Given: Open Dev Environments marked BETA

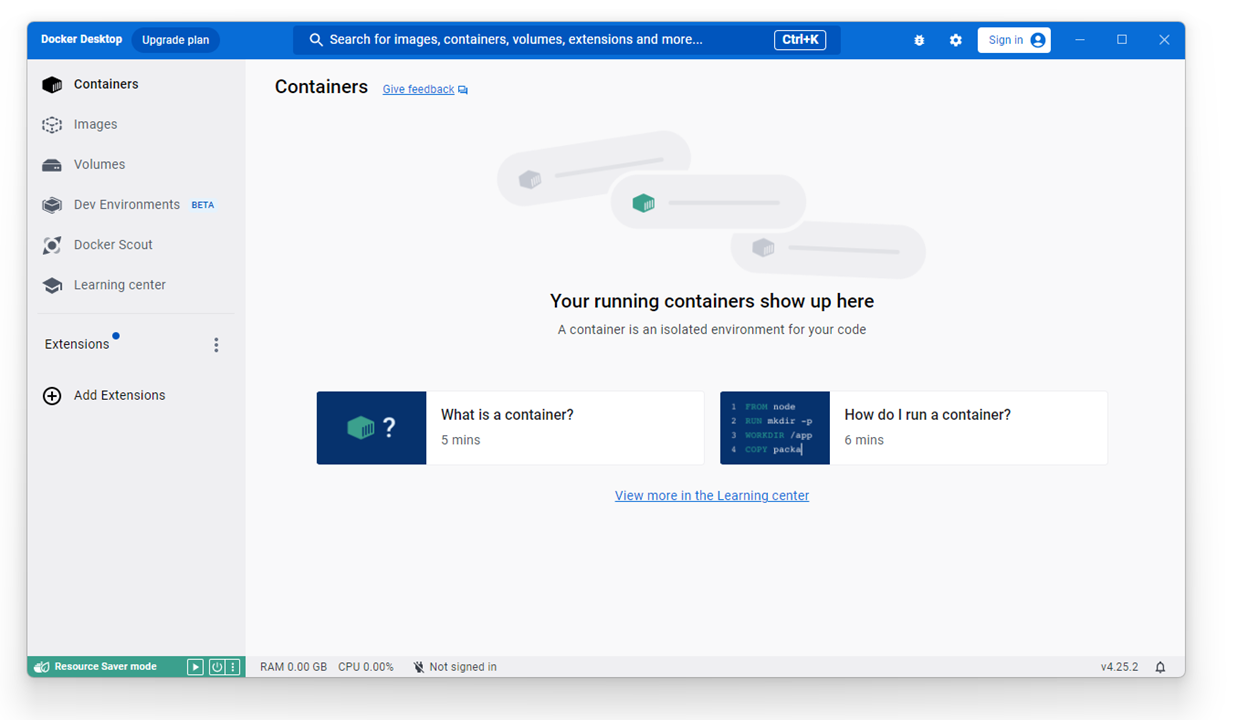Looking at the screenshot, I should tap(126, 204).
